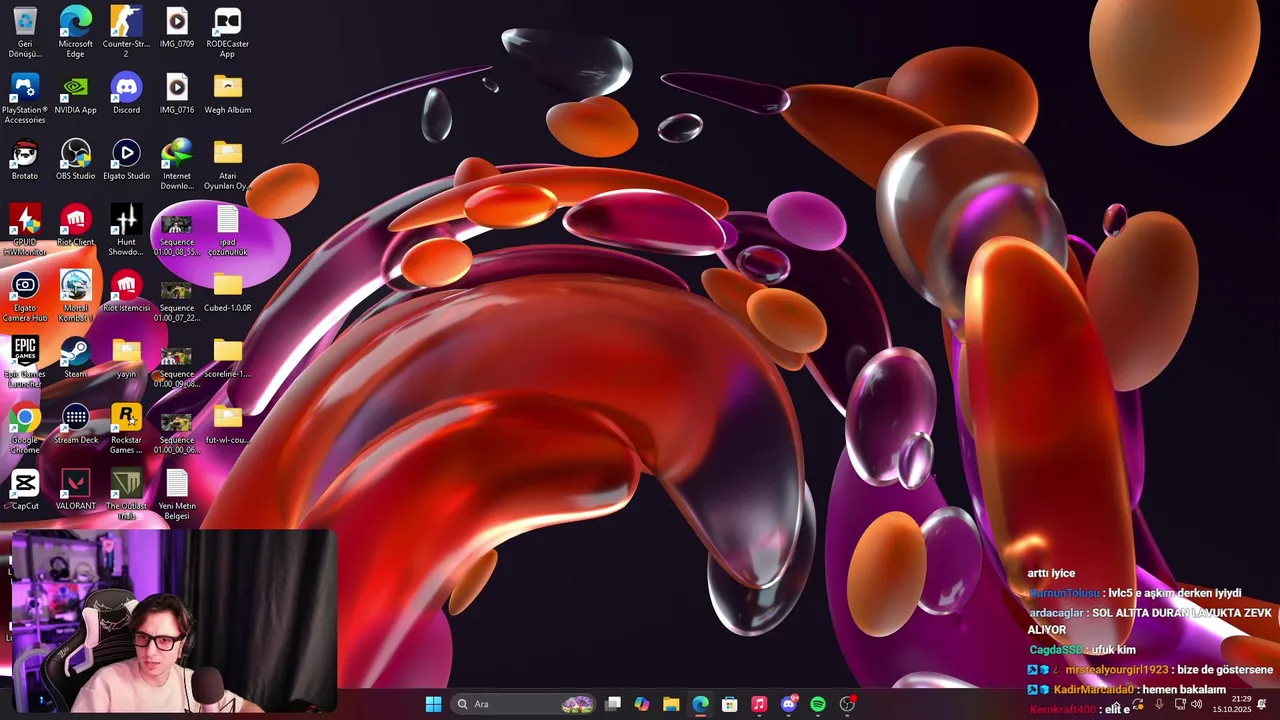
Task: Select the Outlast Trials shortcut
Action: [126, 494]
